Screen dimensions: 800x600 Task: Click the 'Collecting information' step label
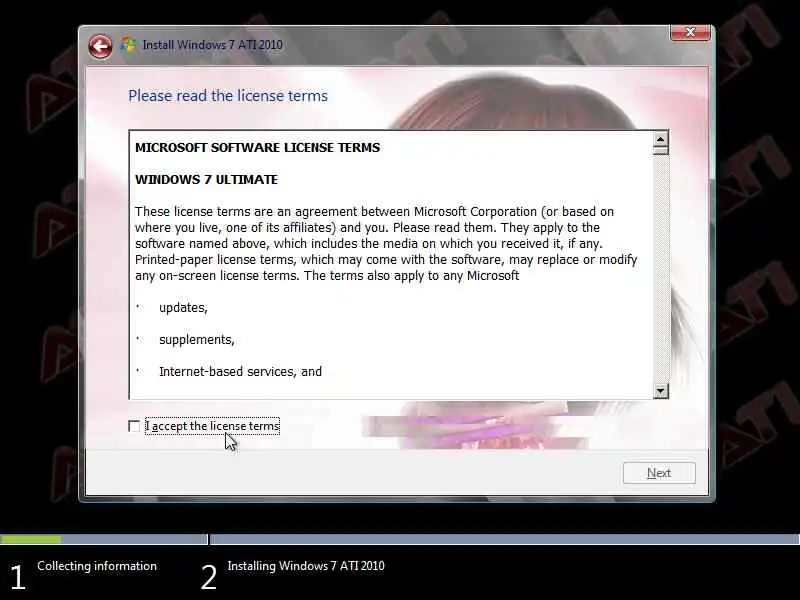97,566
